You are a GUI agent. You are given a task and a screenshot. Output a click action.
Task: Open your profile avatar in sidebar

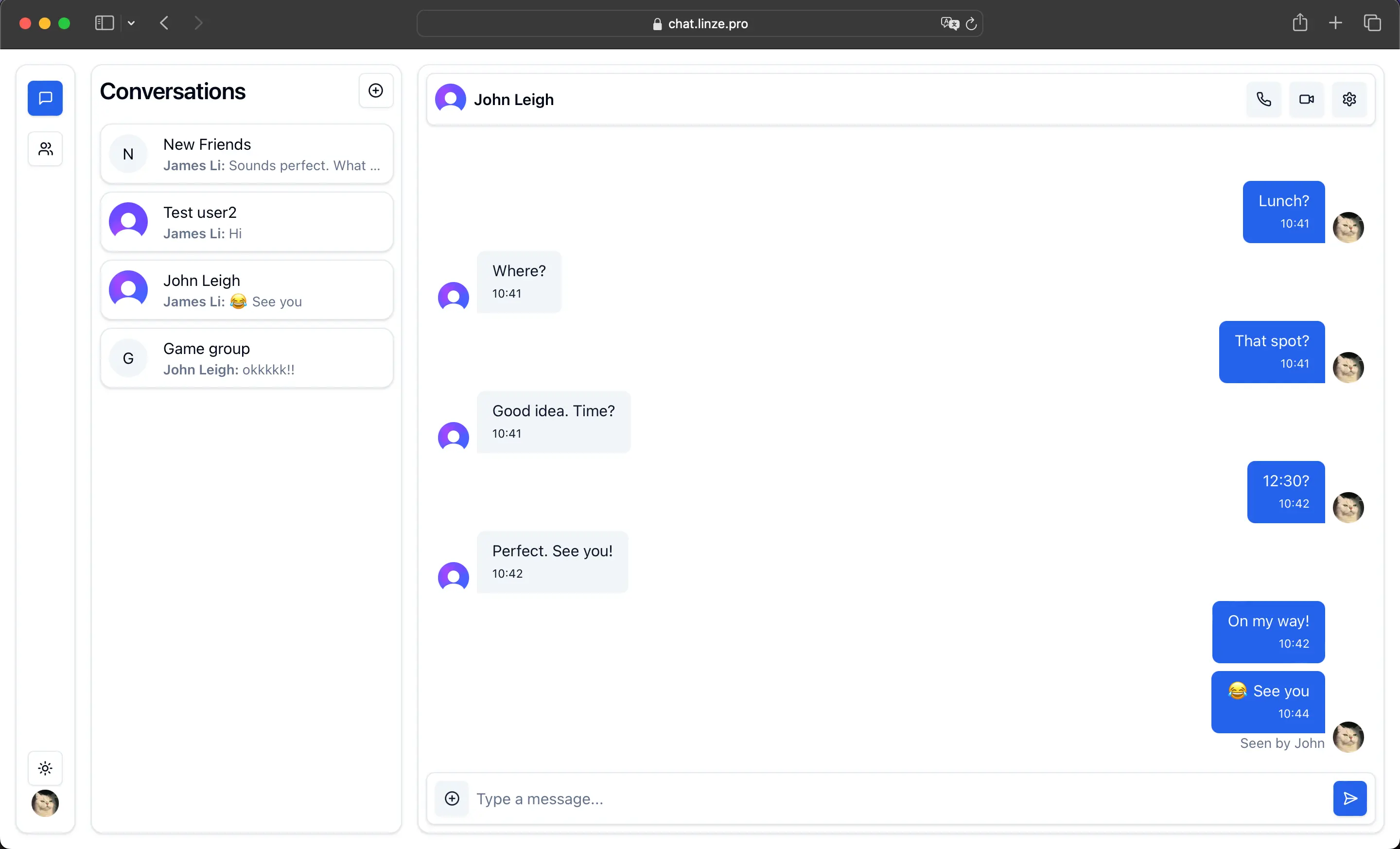point(46,803)
